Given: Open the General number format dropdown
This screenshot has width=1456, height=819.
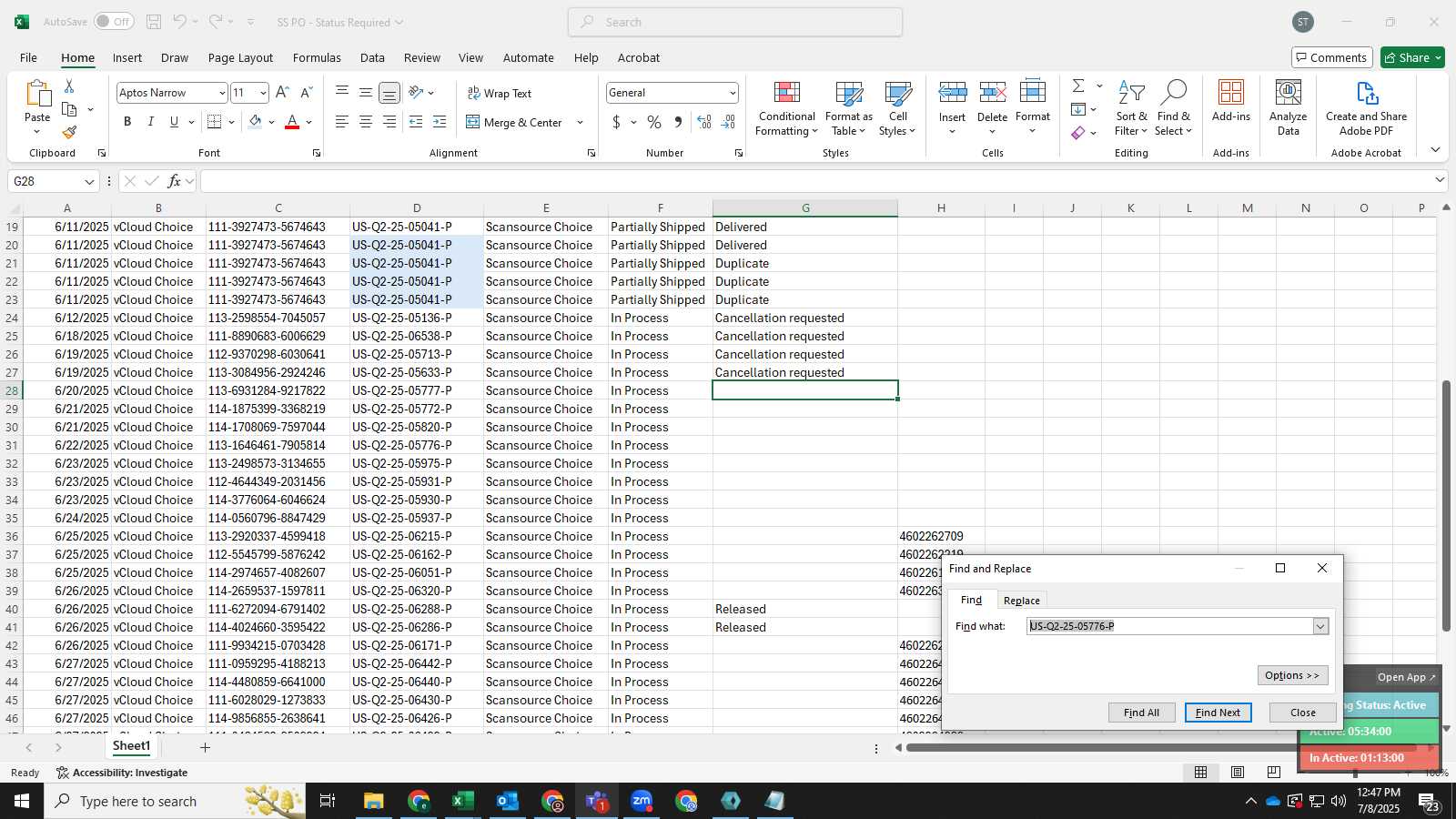Looking at the screenshot, I should point(733,93).
